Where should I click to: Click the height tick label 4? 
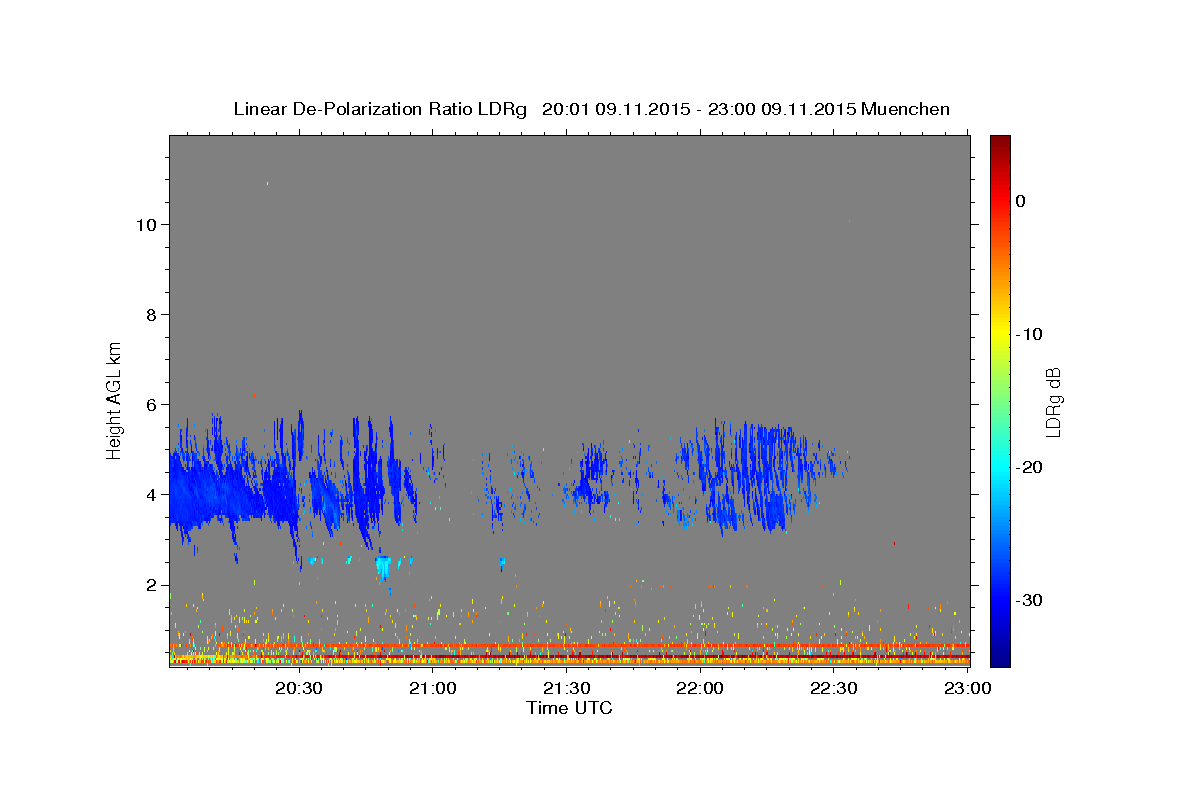pos(150,494)
